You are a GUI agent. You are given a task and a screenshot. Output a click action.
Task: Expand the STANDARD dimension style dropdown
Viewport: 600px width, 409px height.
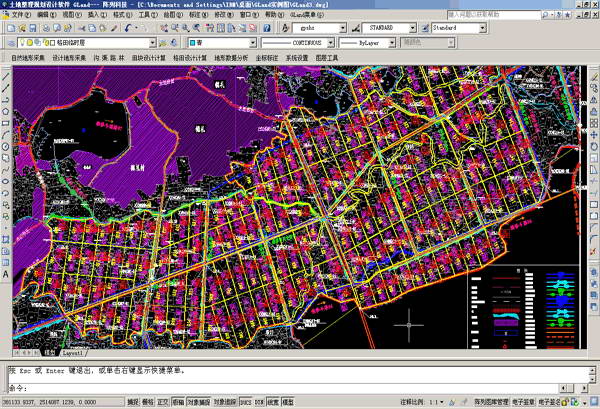click(x=412, y=28)
